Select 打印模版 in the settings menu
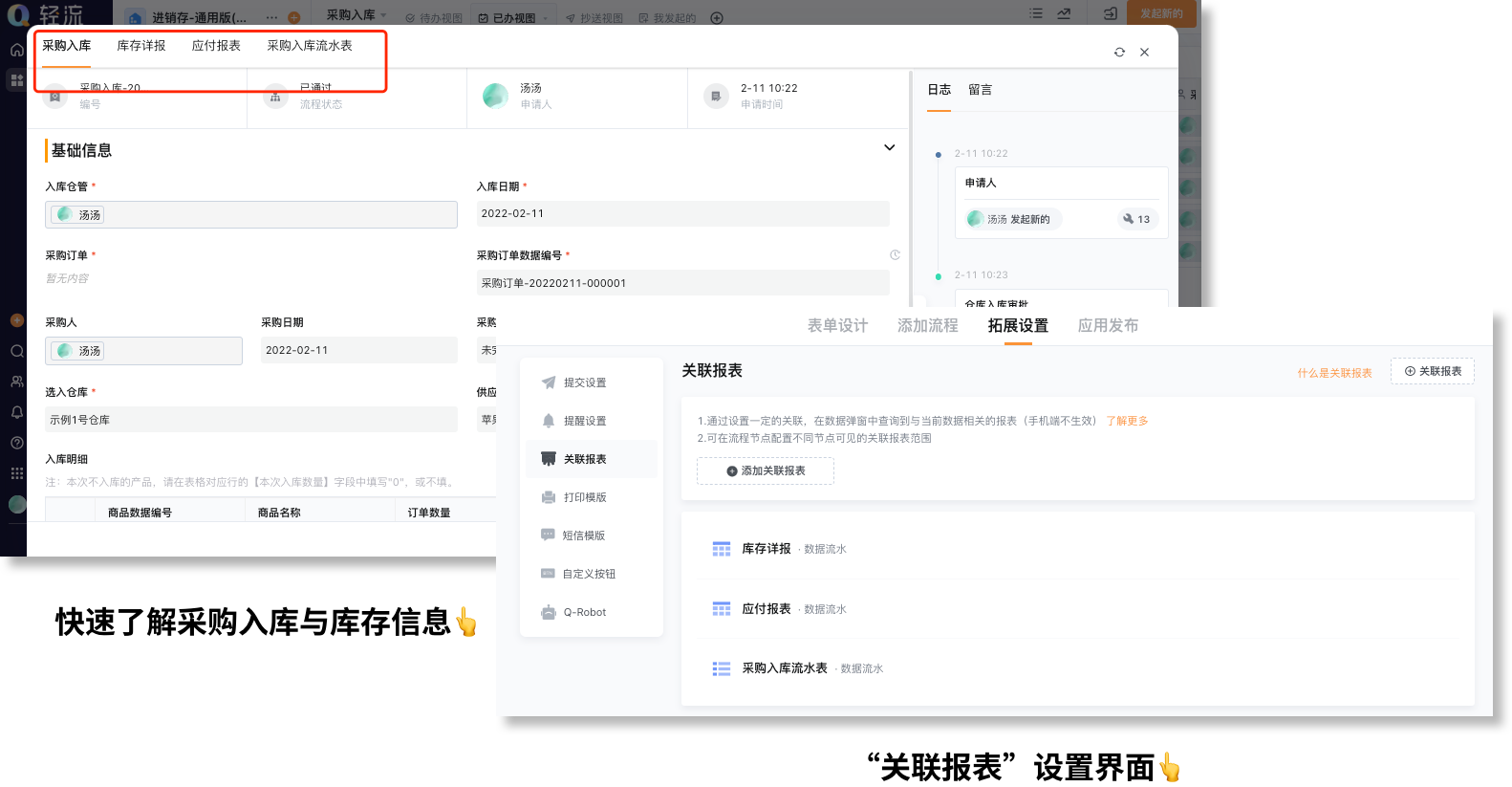The height and width of the screenshot is (787, 1512). tap(584, 497)
